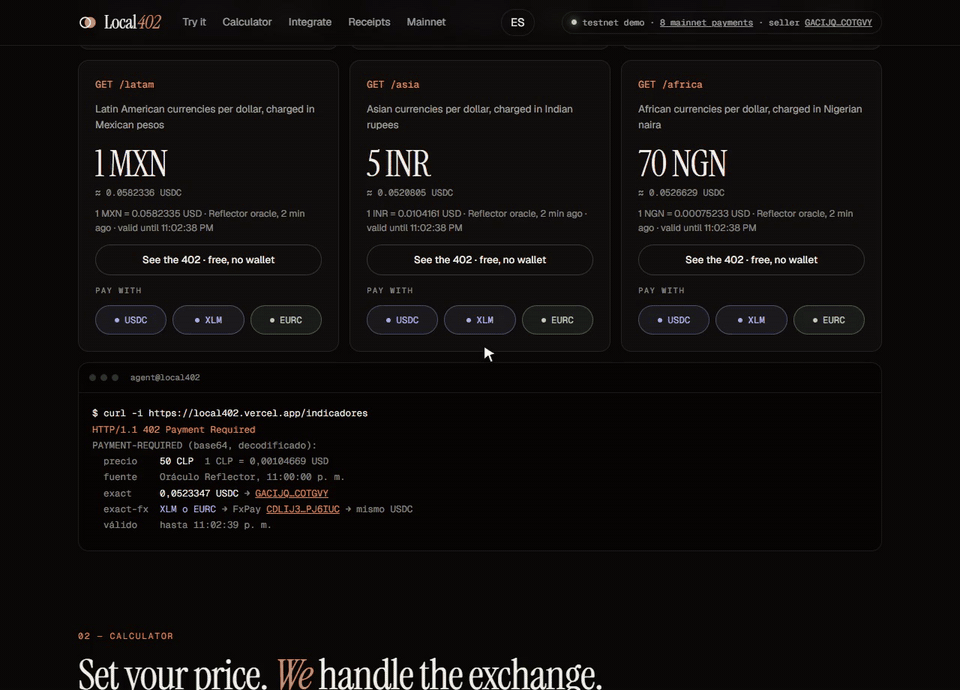
Task: Click the GET /latam endpoint label
Action: click(124, 84)
